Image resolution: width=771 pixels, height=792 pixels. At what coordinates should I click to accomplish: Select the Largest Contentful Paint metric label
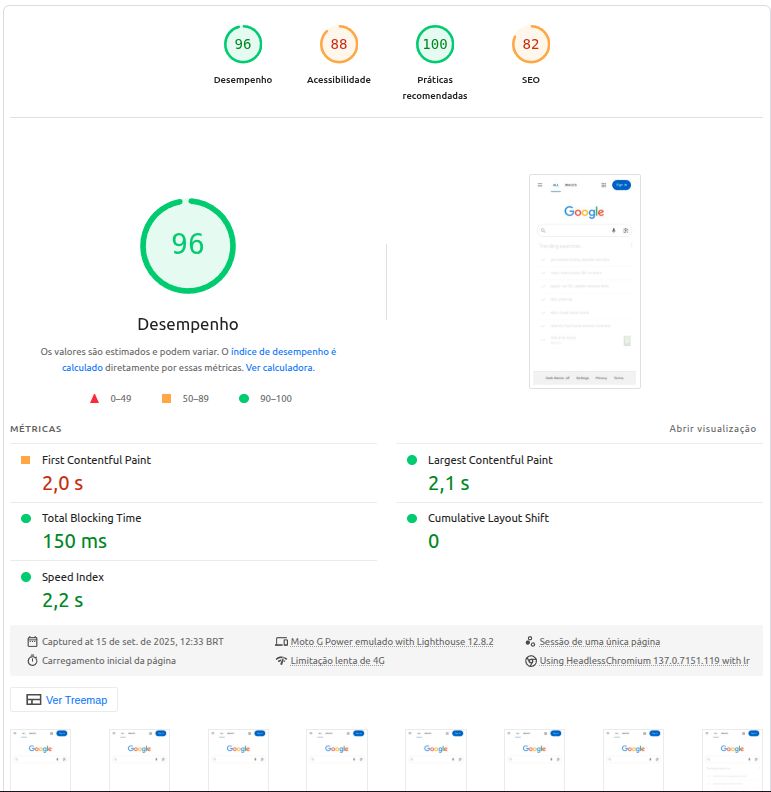point(490,460)
